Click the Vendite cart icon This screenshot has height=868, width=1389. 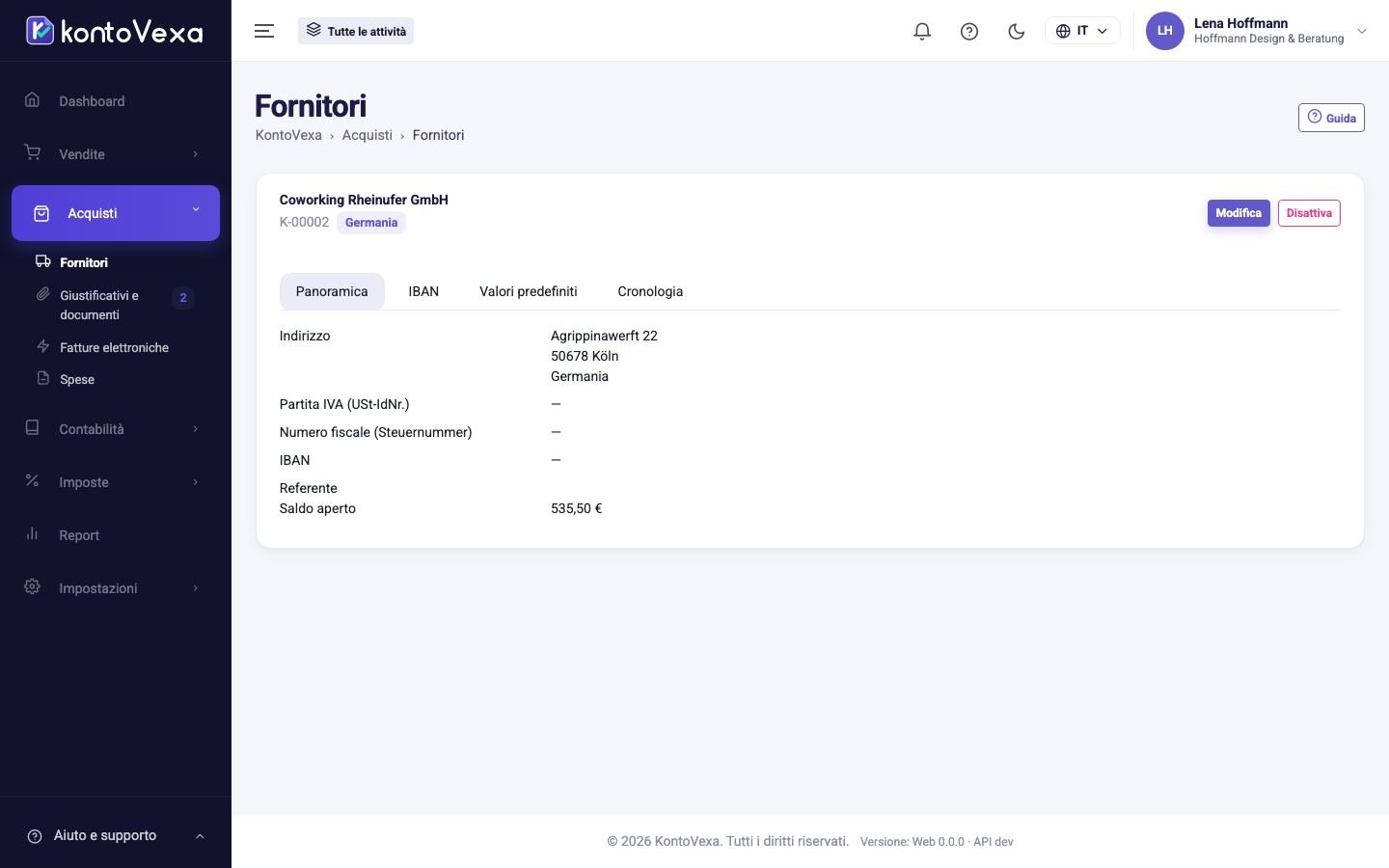point(32,153)
